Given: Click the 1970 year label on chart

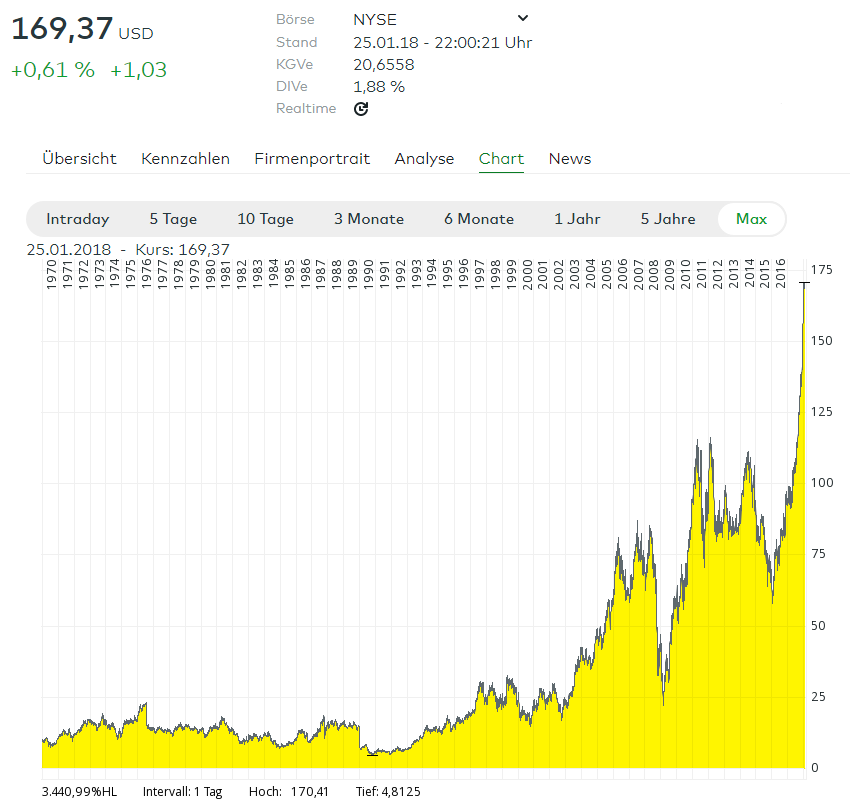Looking at the screenshot, I should tap(51, 275).
